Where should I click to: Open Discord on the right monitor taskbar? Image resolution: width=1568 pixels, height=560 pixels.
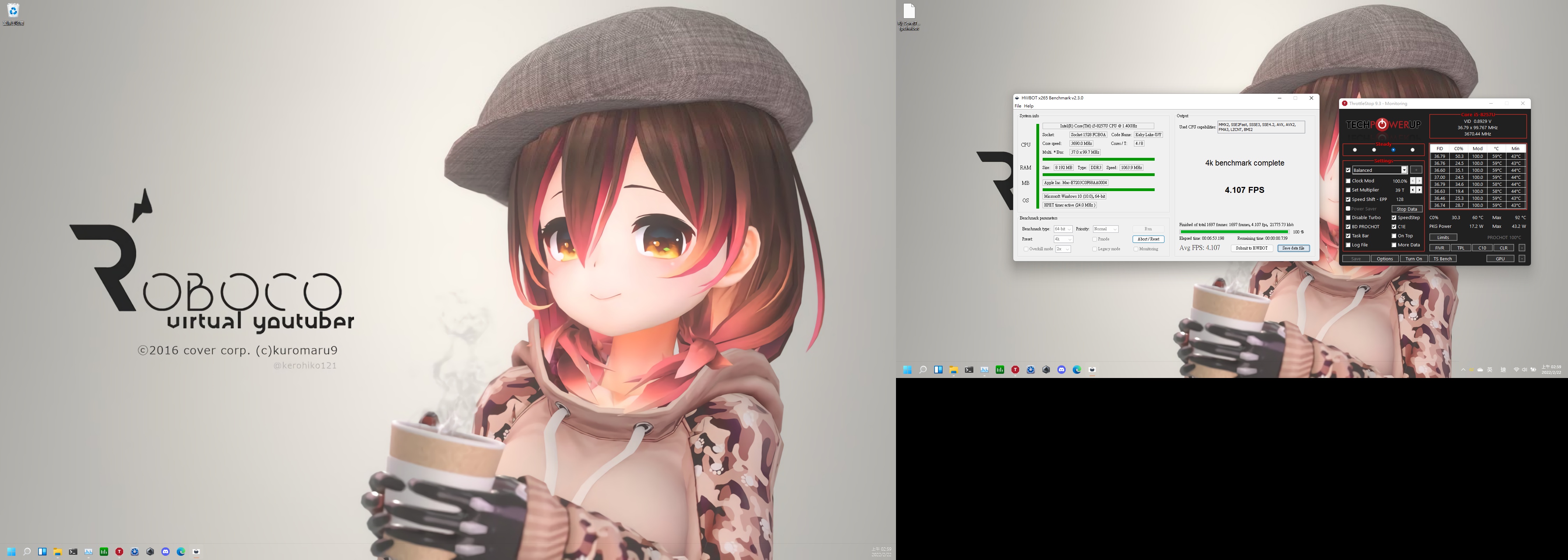(x=1062, y=370)
